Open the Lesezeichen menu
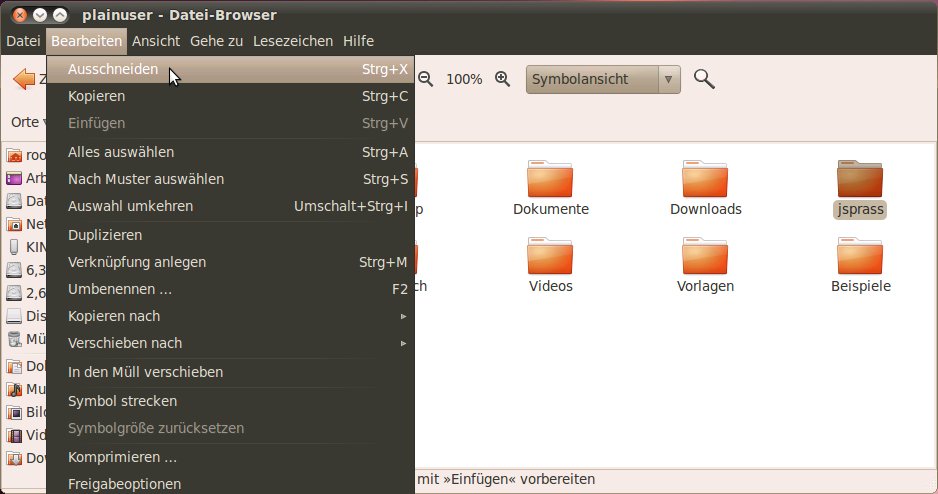 click(x=293, y=41)
